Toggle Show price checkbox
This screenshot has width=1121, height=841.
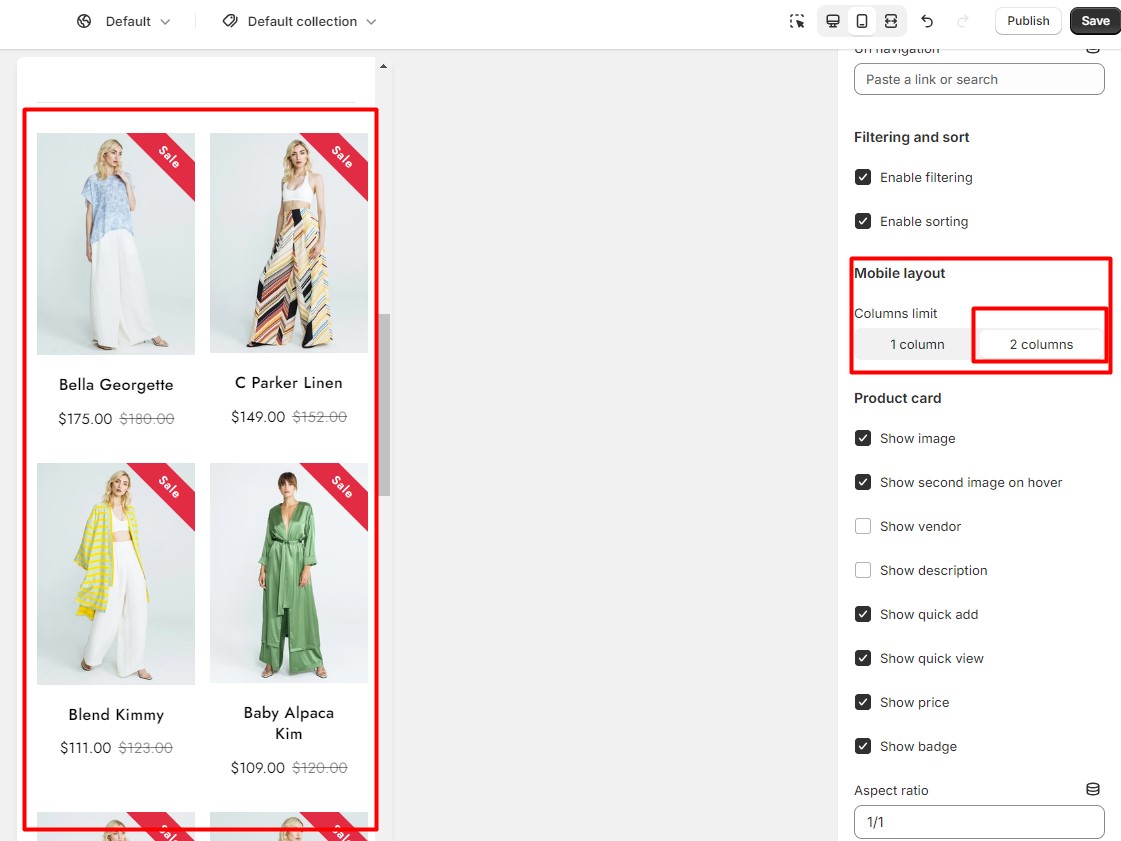click(863, 702)
